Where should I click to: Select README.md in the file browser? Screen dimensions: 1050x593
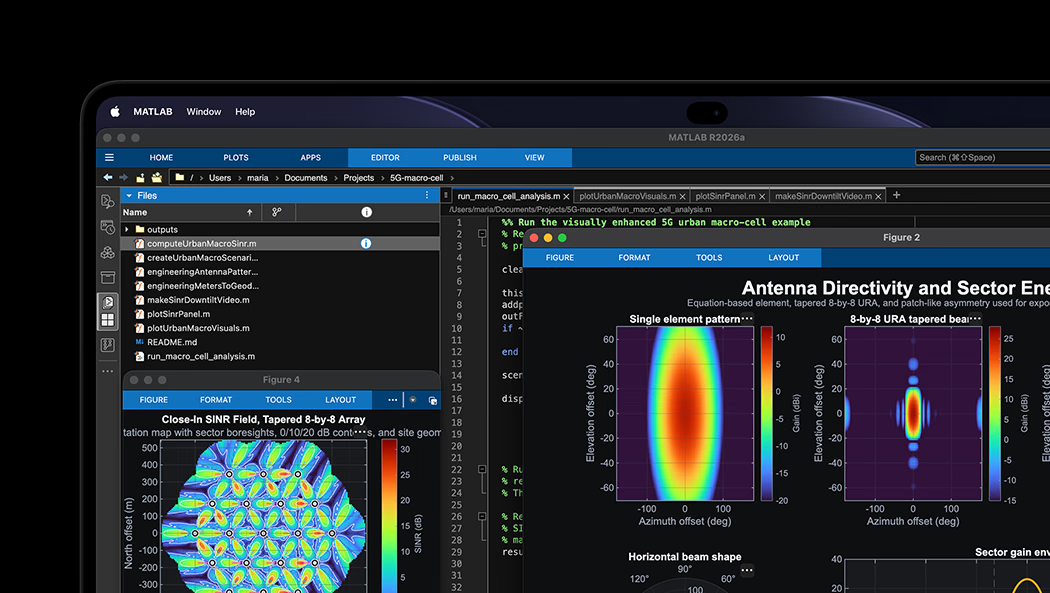click(172, 342)
